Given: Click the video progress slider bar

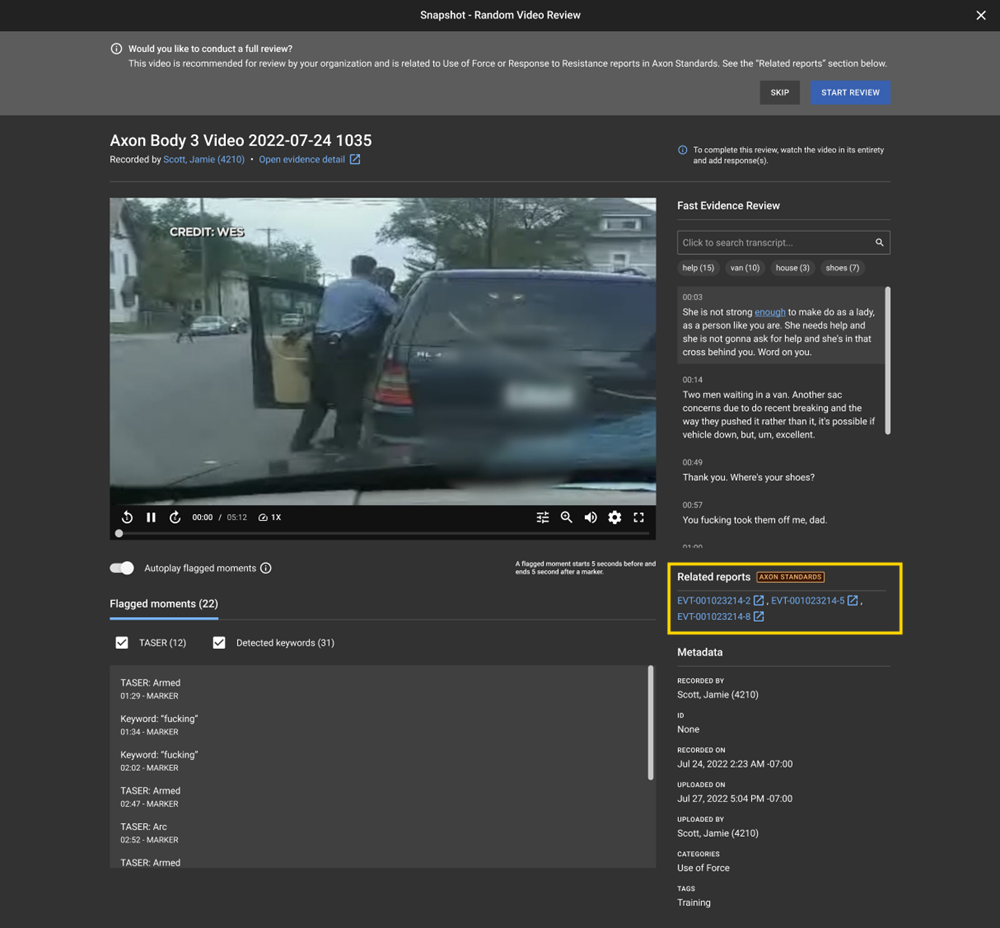Looking at the screenshot, I should 383,533.
